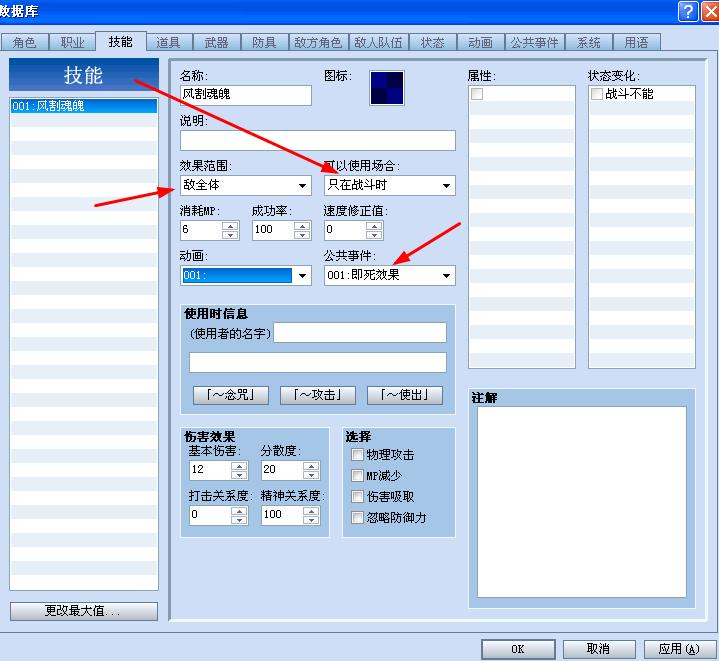Increase the 成功率 value with up arrow
Screen dimensions: 719x661
[302, 226]
